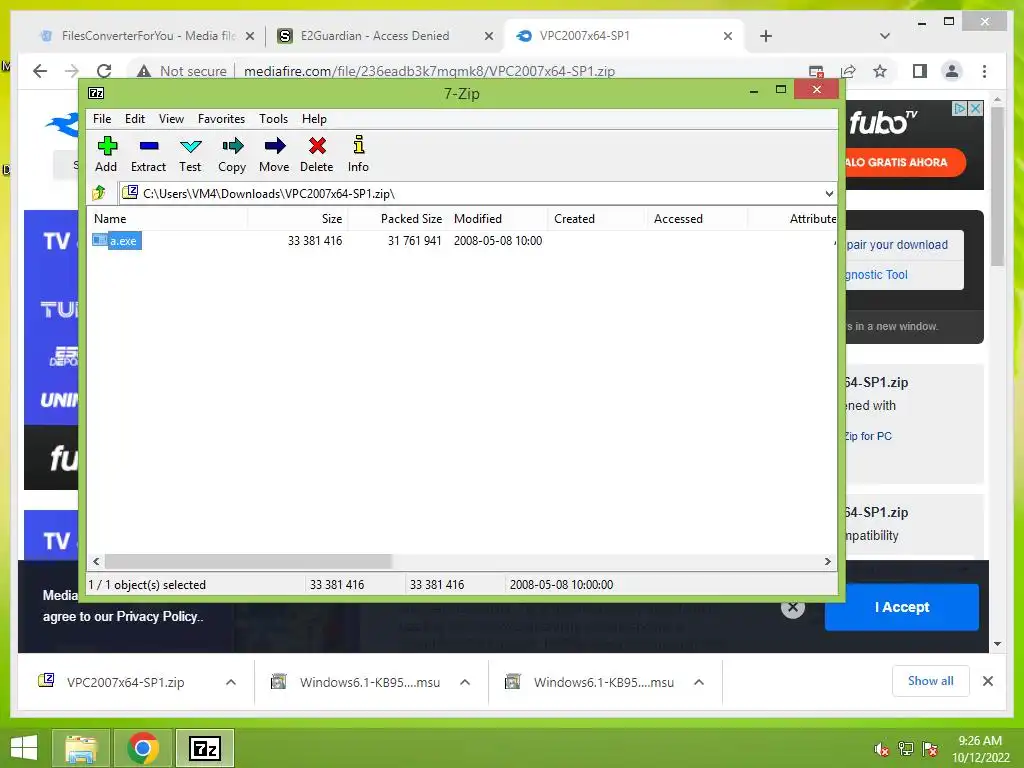Sort by the Size column header
The image size is (1024, 768).
click(x=297, y=219)
